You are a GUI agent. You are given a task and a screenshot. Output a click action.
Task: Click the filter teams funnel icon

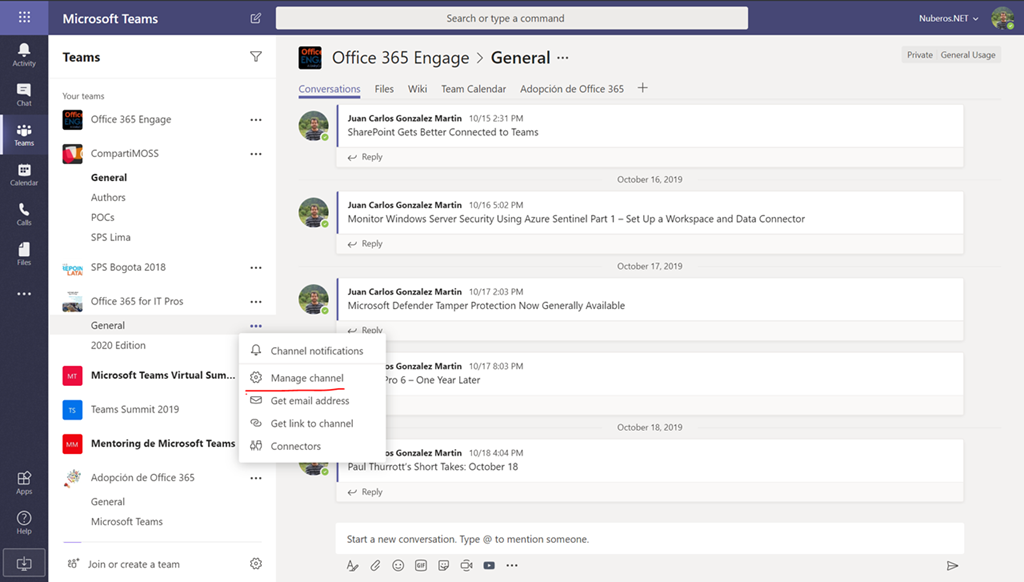pyautogui.click(x=256, y=57)
